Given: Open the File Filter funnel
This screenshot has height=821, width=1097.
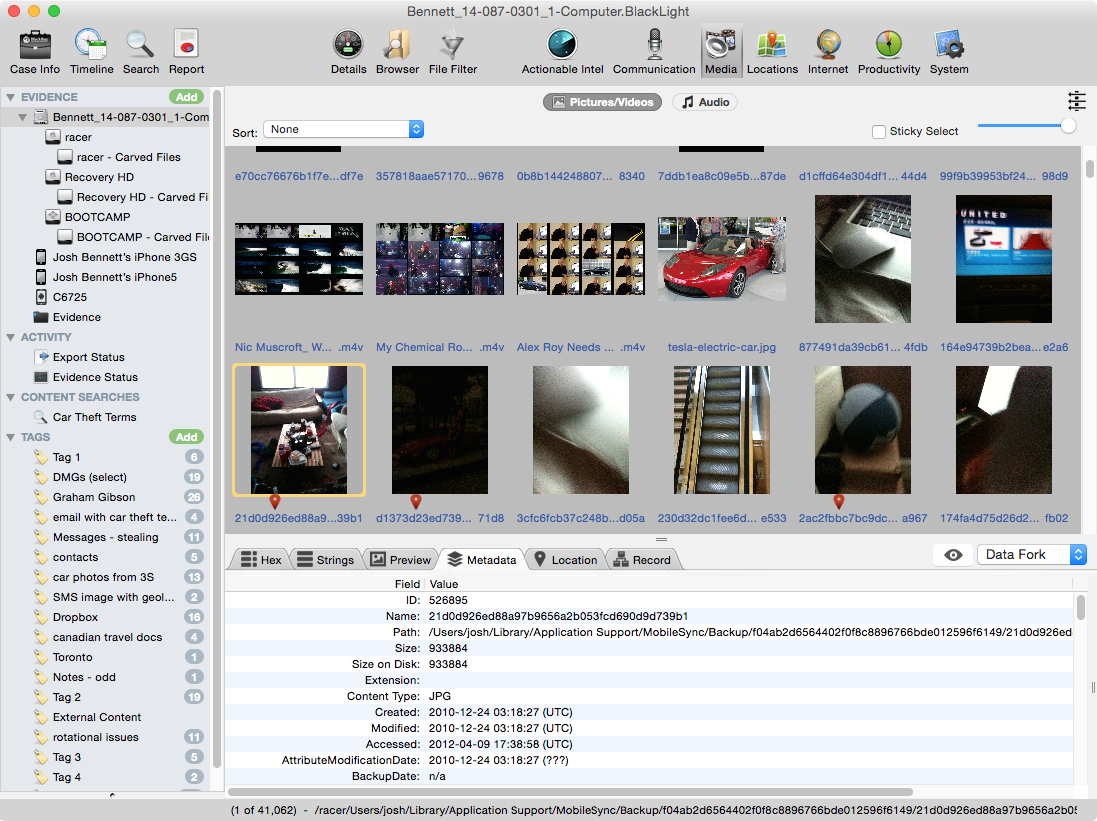Looking at the screenshot, I should (x=453, y=45).
